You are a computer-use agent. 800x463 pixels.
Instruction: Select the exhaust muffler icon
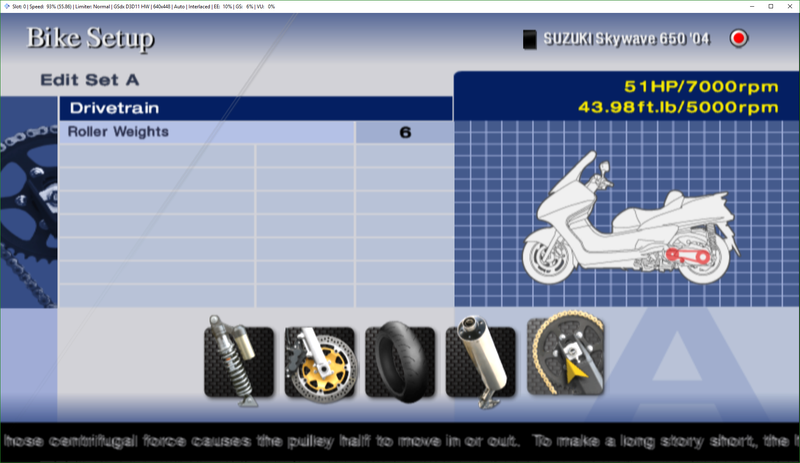click(x=481, y=361)
